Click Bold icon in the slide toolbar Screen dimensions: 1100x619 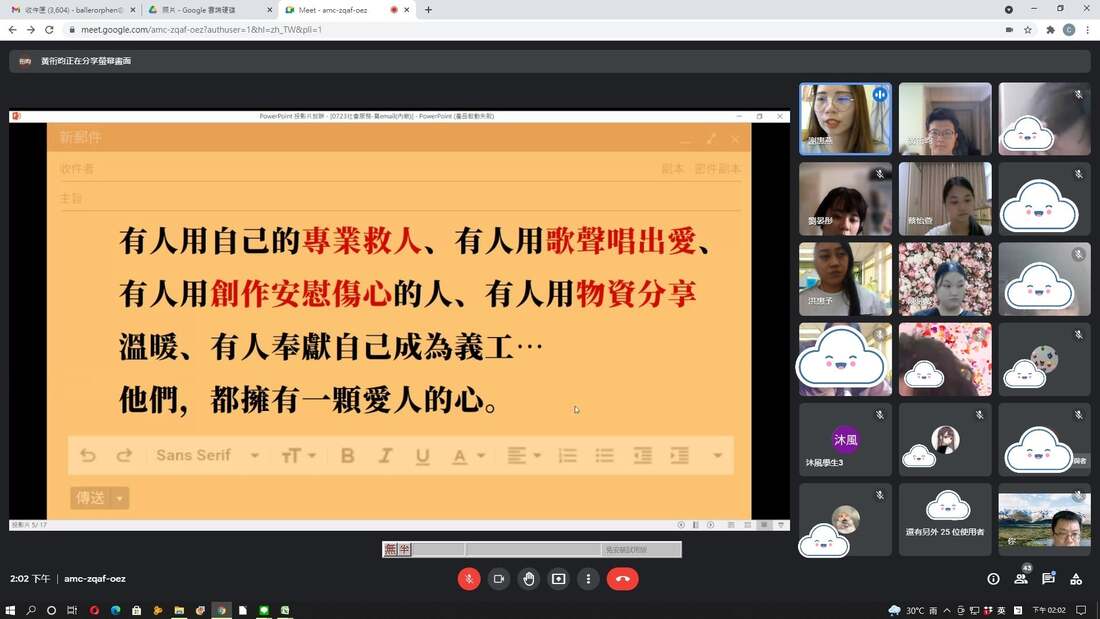coord(347,456)
